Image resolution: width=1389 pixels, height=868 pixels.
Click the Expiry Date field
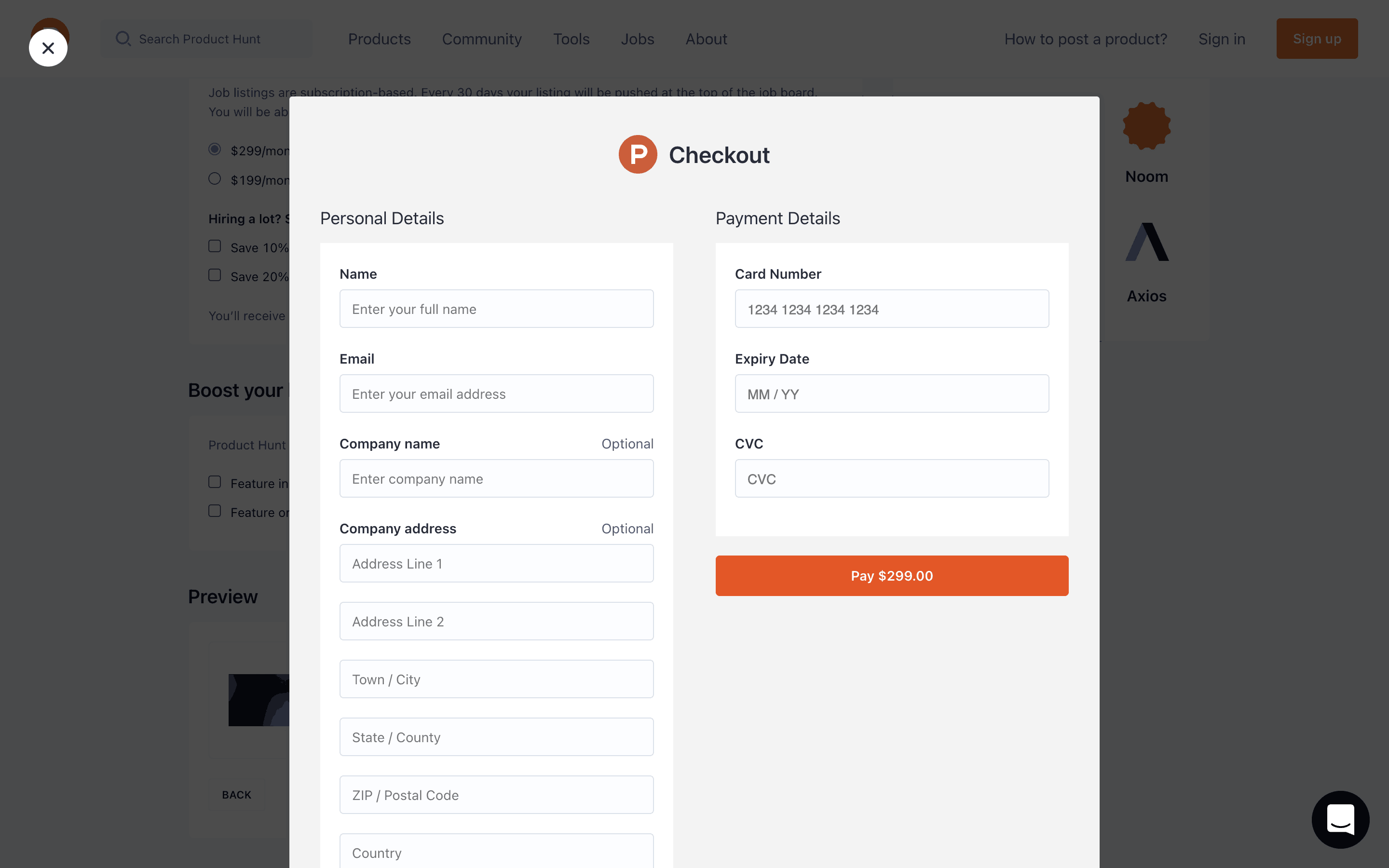[891, 394]
